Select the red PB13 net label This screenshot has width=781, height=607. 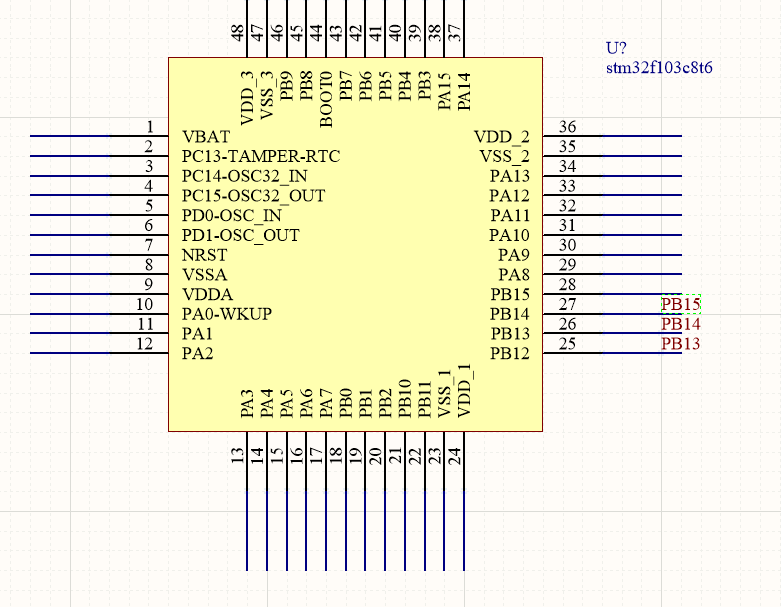pos(681,344)
